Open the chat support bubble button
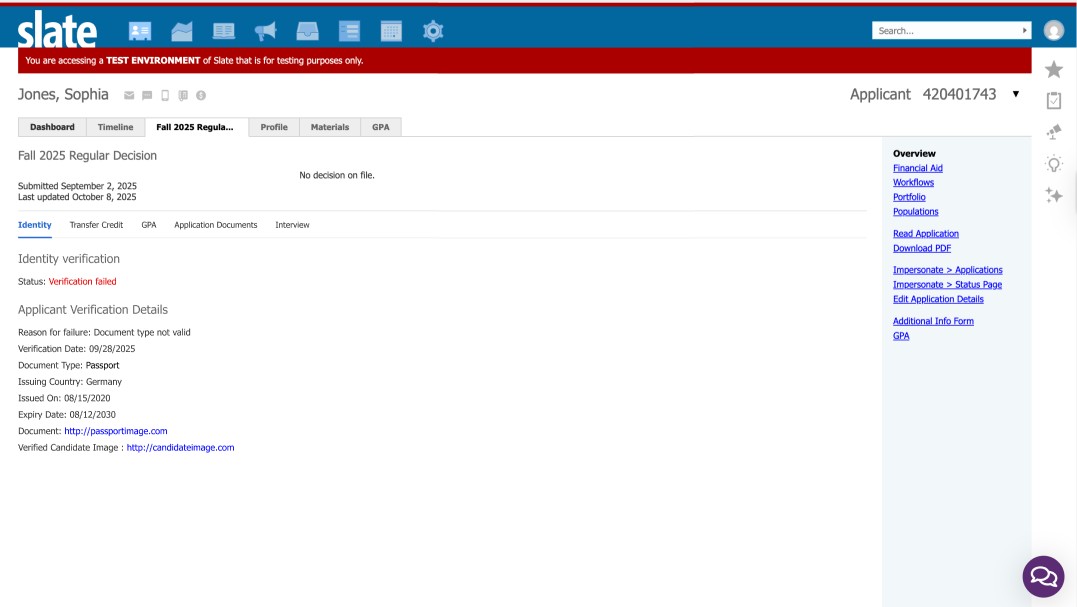Screen dimensions: 1077x607 [1043, 576]
